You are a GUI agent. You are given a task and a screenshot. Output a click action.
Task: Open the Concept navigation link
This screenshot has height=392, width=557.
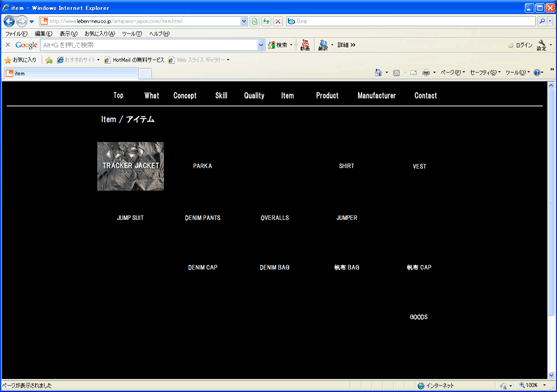pyautogui.click(x=185, y=96)
